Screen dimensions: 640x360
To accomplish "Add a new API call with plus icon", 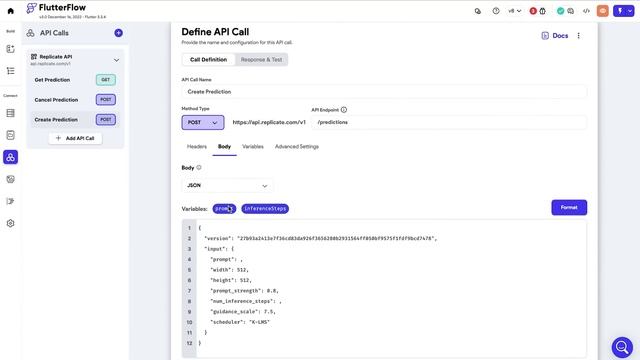I will coord(118,33).
